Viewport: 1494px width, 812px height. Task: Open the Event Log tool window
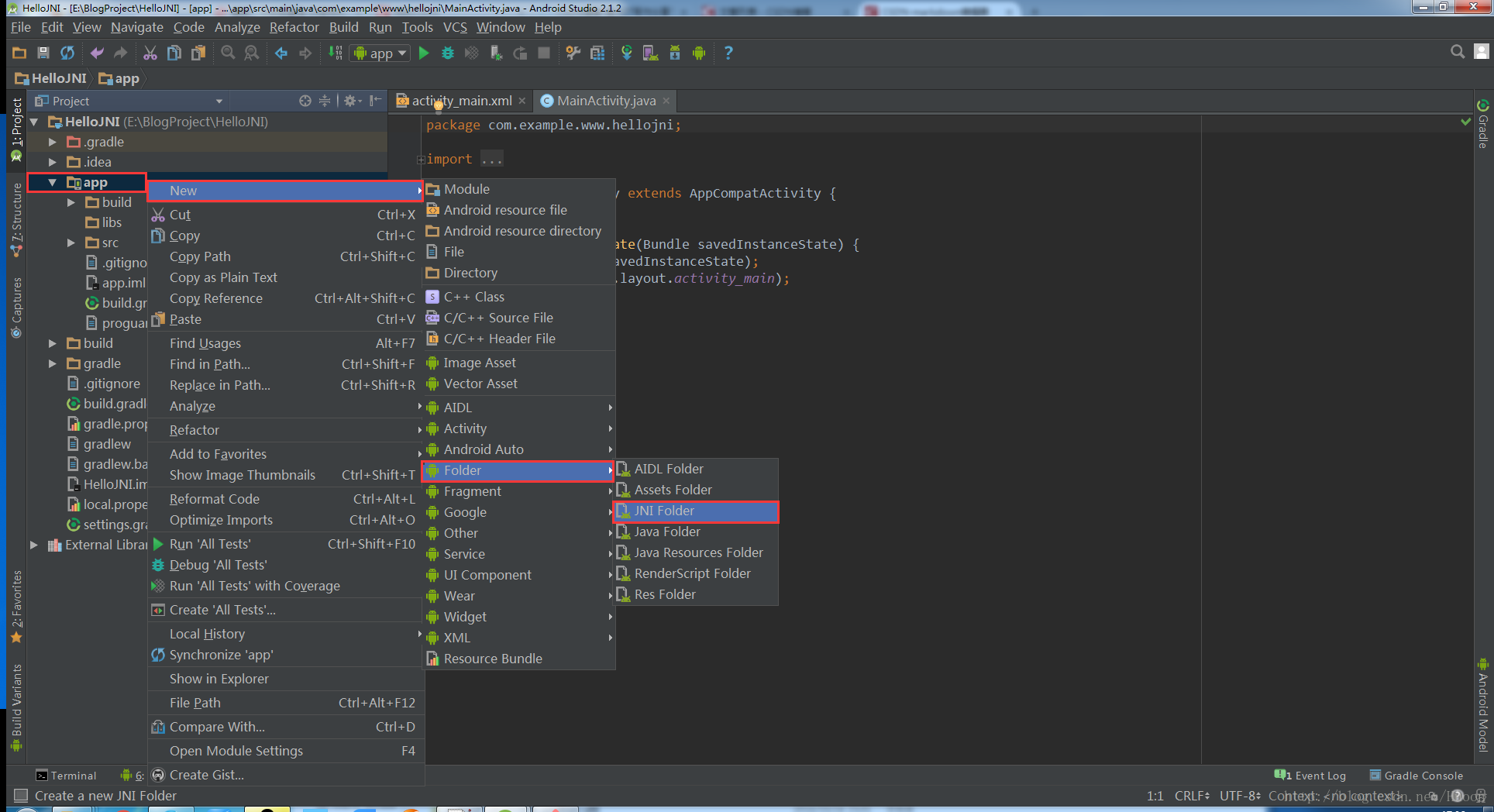pyautogui.click(x=1310, y=776)
